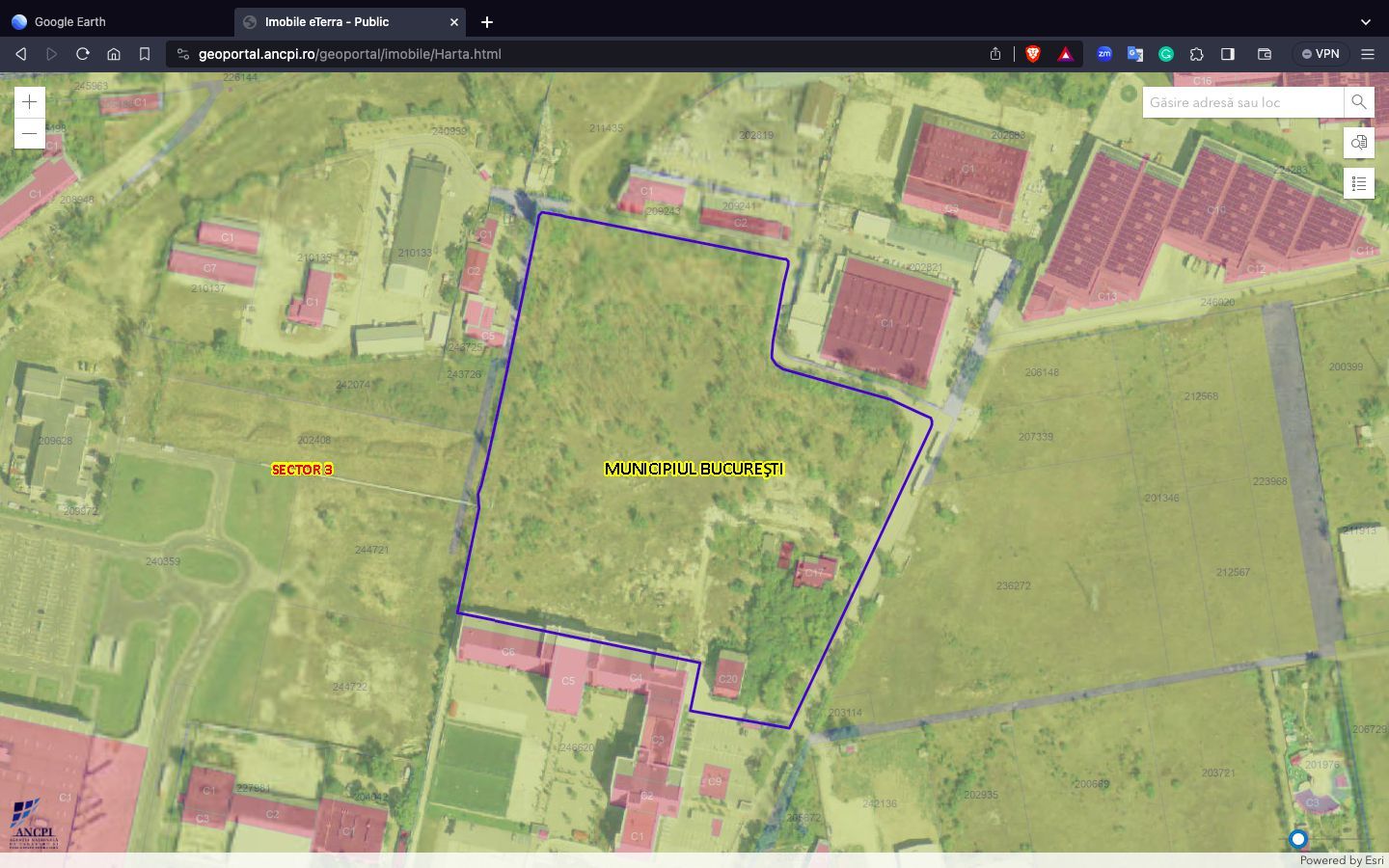The height and width of the screenshot is (868, 1389).
Task: Click the Brave Shields lion icon
Action: click(x=1033, y=54)
